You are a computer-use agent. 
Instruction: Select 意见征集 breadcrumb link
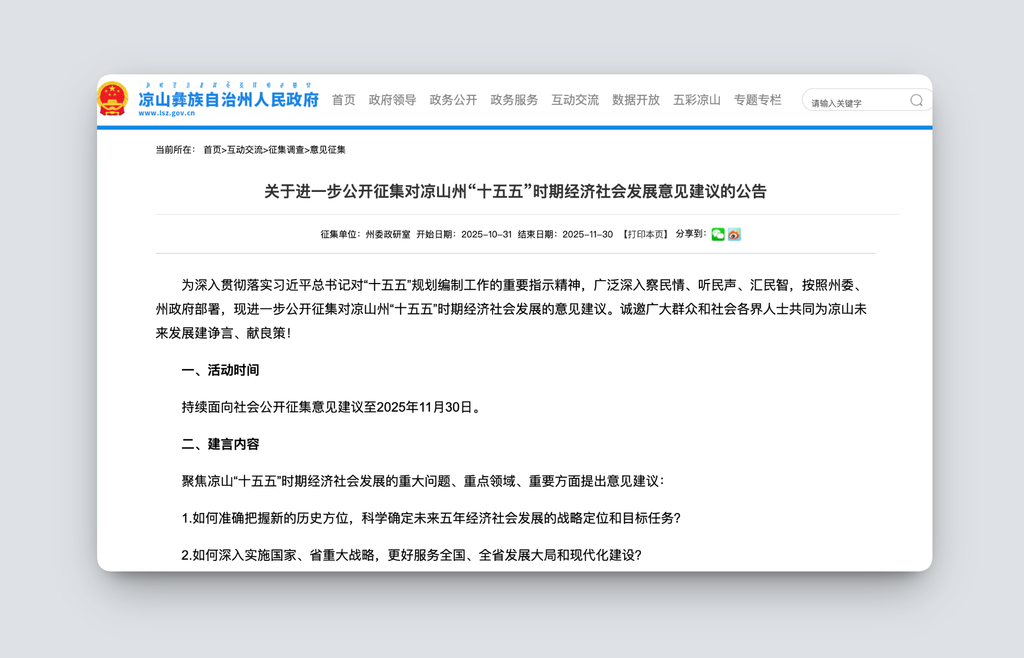point(328,150)
